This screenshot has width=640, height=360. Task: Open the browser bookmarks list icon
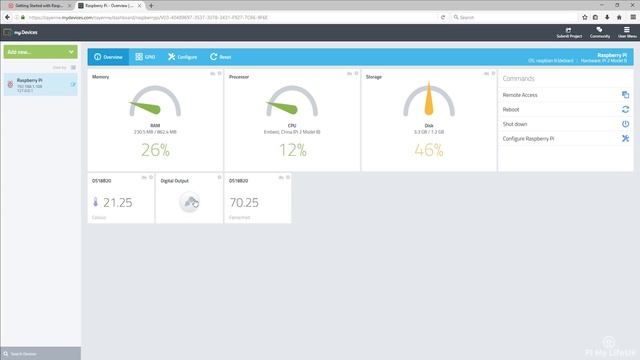[x=596, y=17]
